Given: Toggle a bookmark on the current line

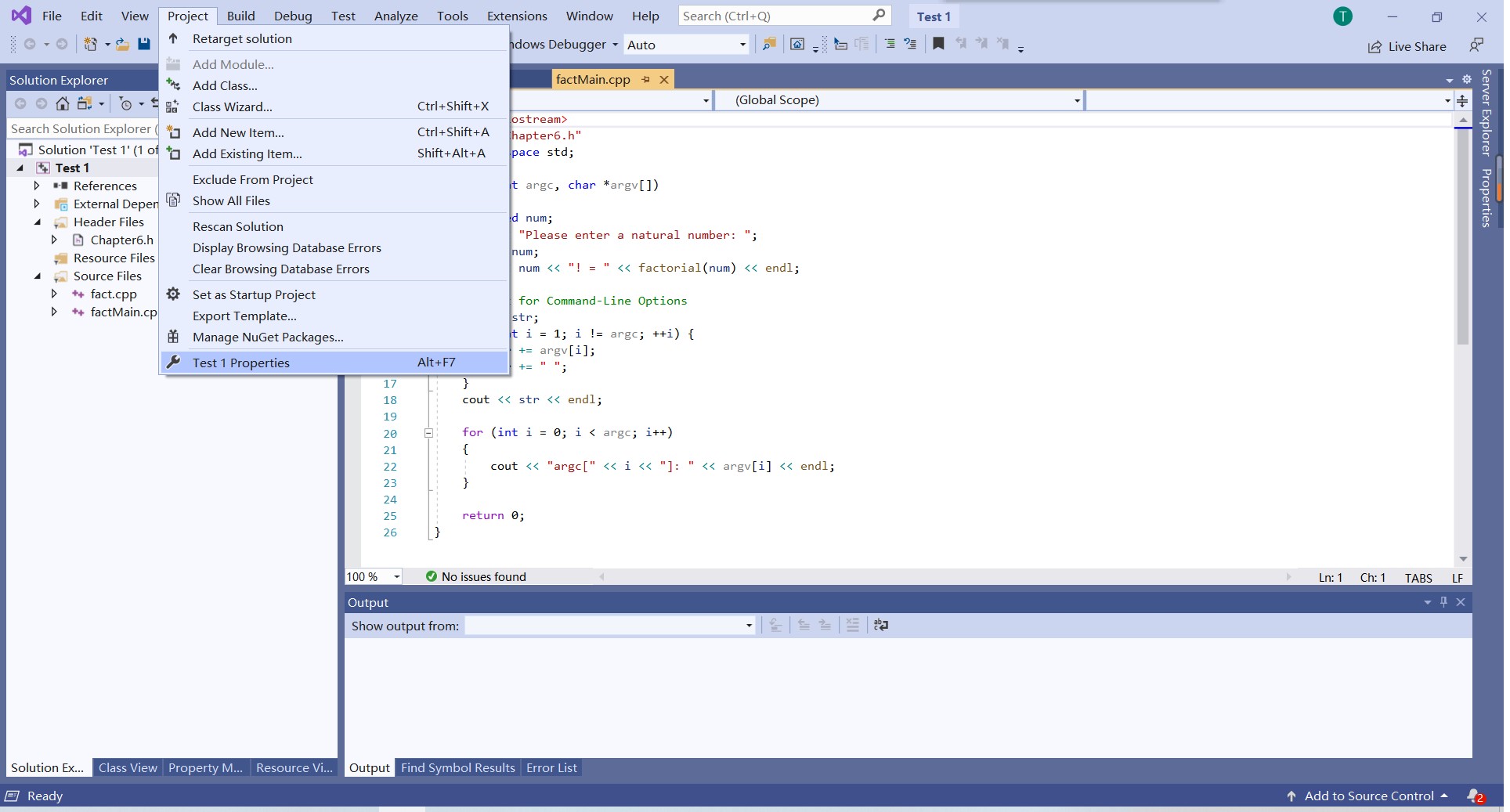Looking at the screenshot, I should [x=939, y=44].
